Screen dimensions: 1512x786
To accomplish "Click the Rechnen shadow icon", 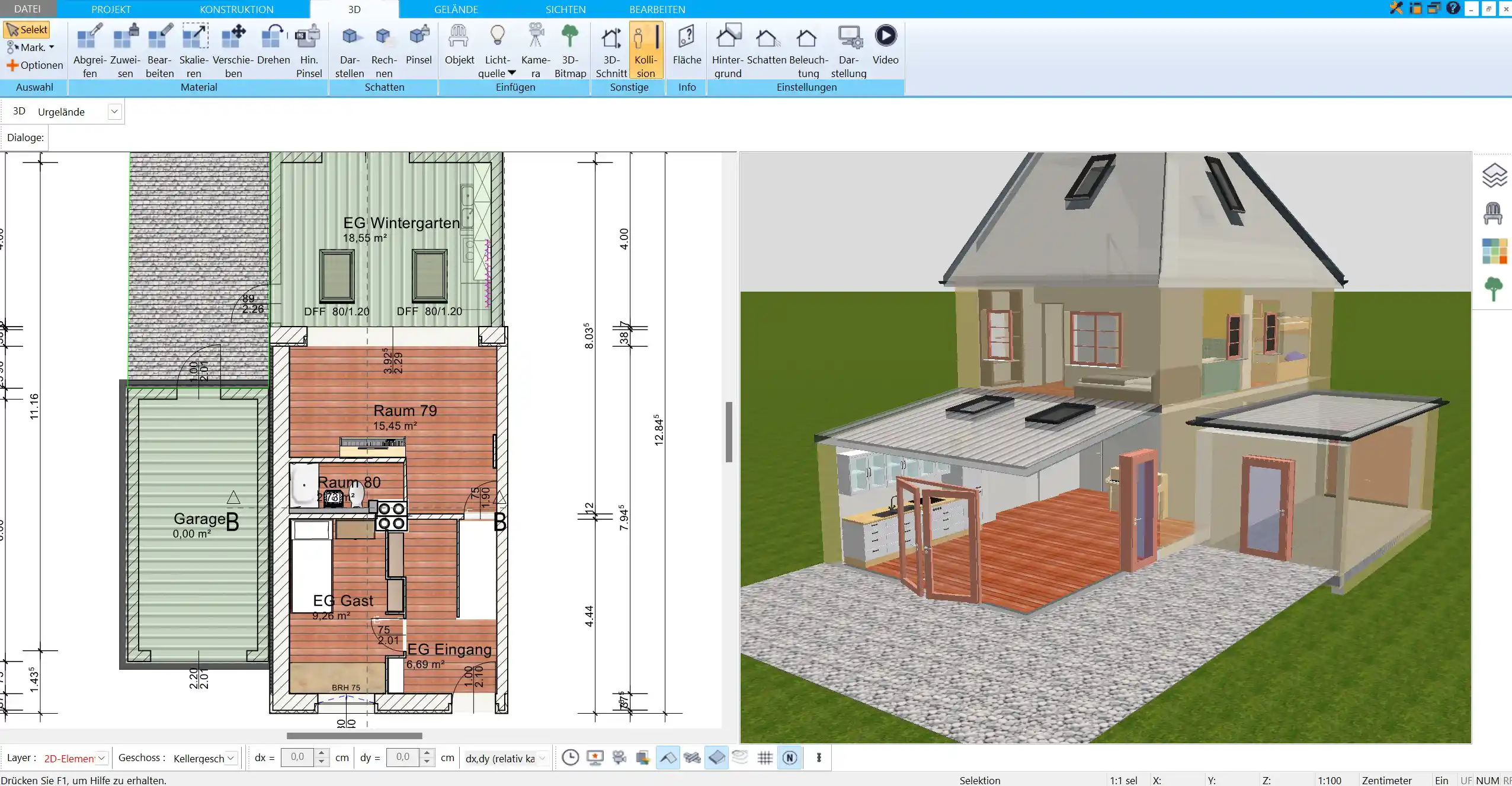I will tap(384, 51).
